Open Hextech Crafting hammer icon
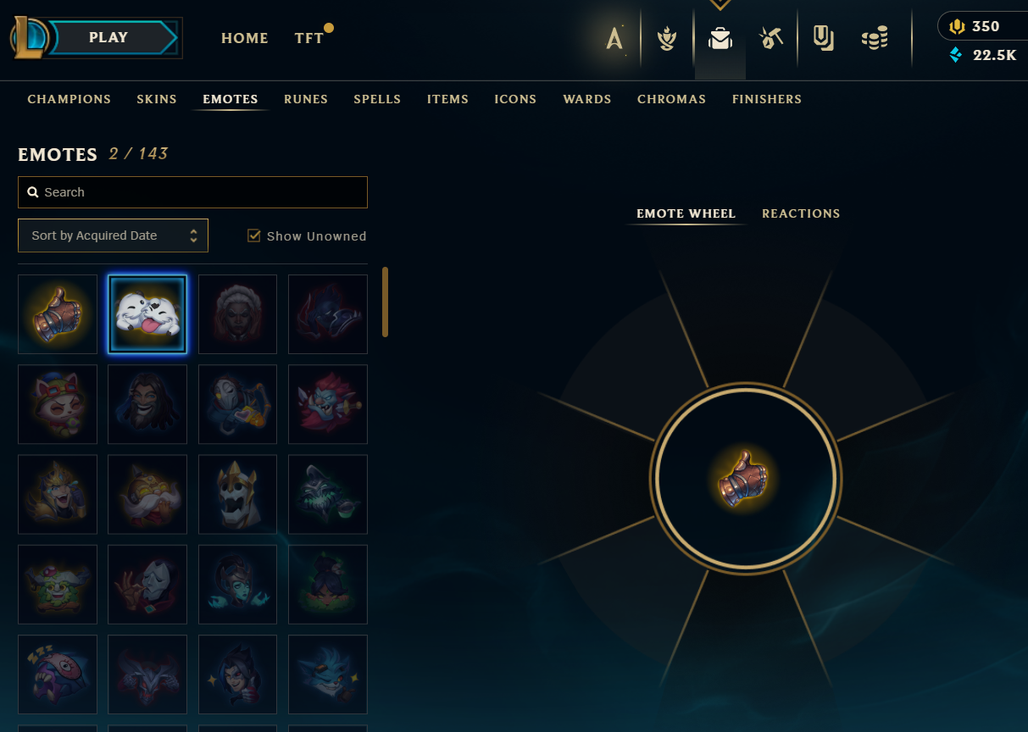The width and height of the screenshot is (1028, 732). point(771,38)
